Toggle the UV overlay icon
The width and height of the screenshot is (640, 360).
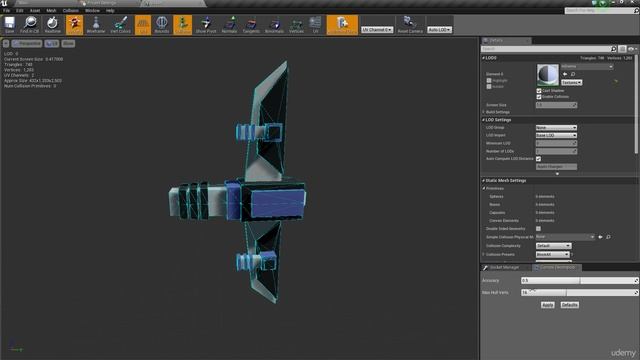(316, 24)
